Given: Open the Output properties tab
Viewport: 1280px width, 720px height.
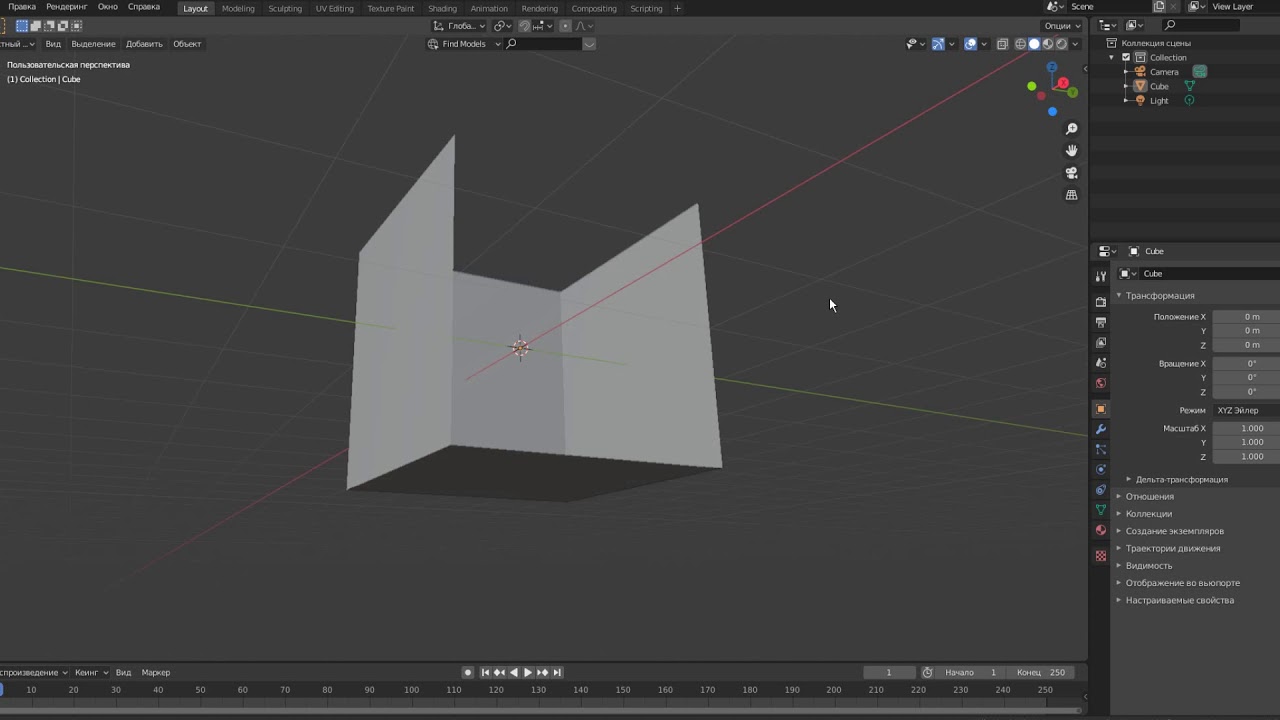Looking at the screenshot, I should click(1101, 322).
